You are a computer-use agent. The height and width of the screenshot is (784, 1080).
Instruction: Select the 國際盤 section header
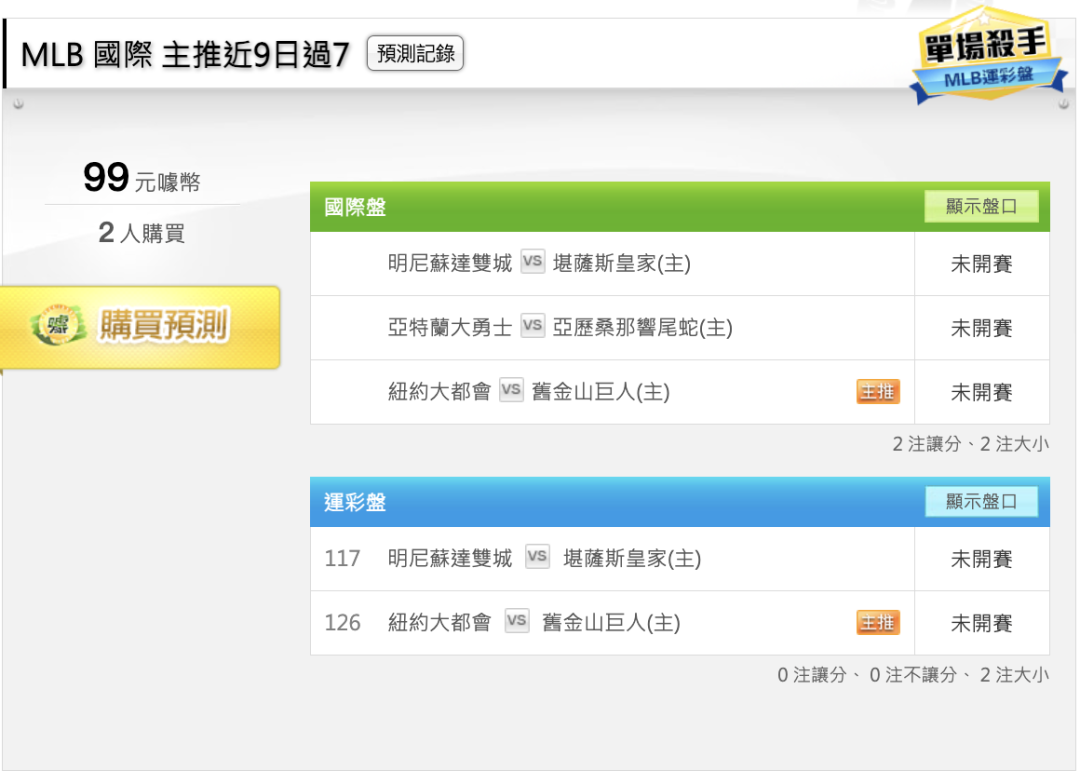356,207
